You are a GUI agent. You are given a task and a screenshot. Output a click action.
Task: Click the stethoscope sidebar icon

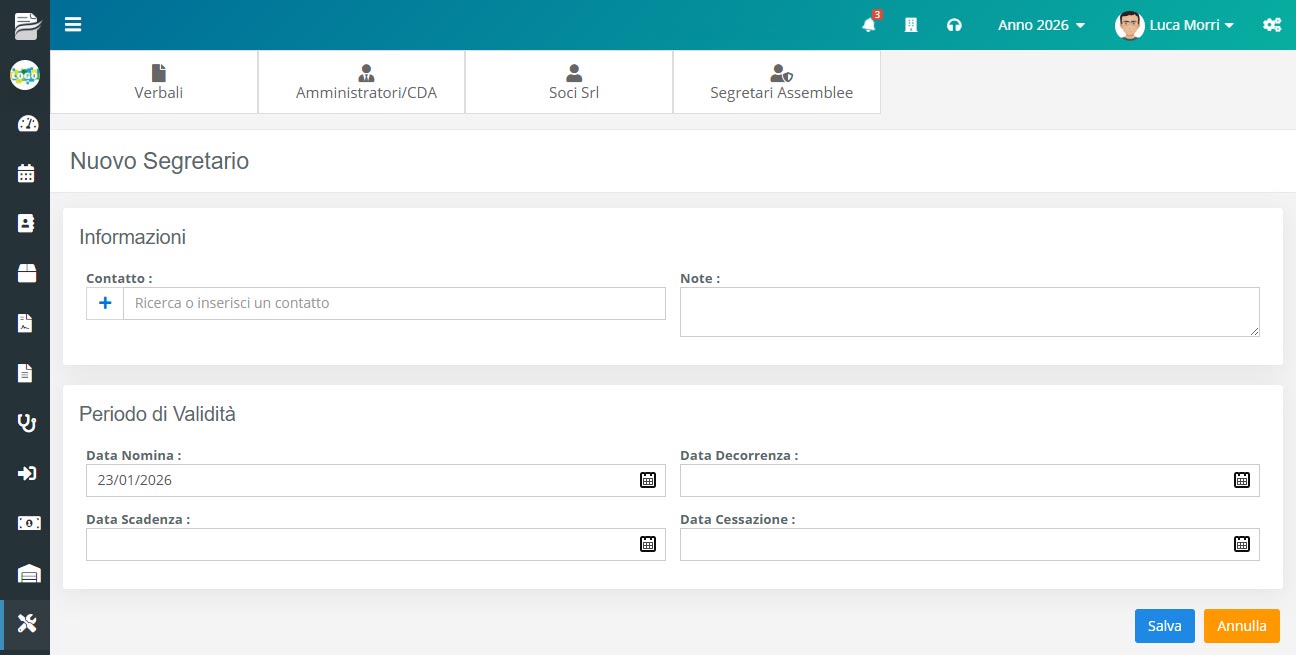(x=27, y=423)
